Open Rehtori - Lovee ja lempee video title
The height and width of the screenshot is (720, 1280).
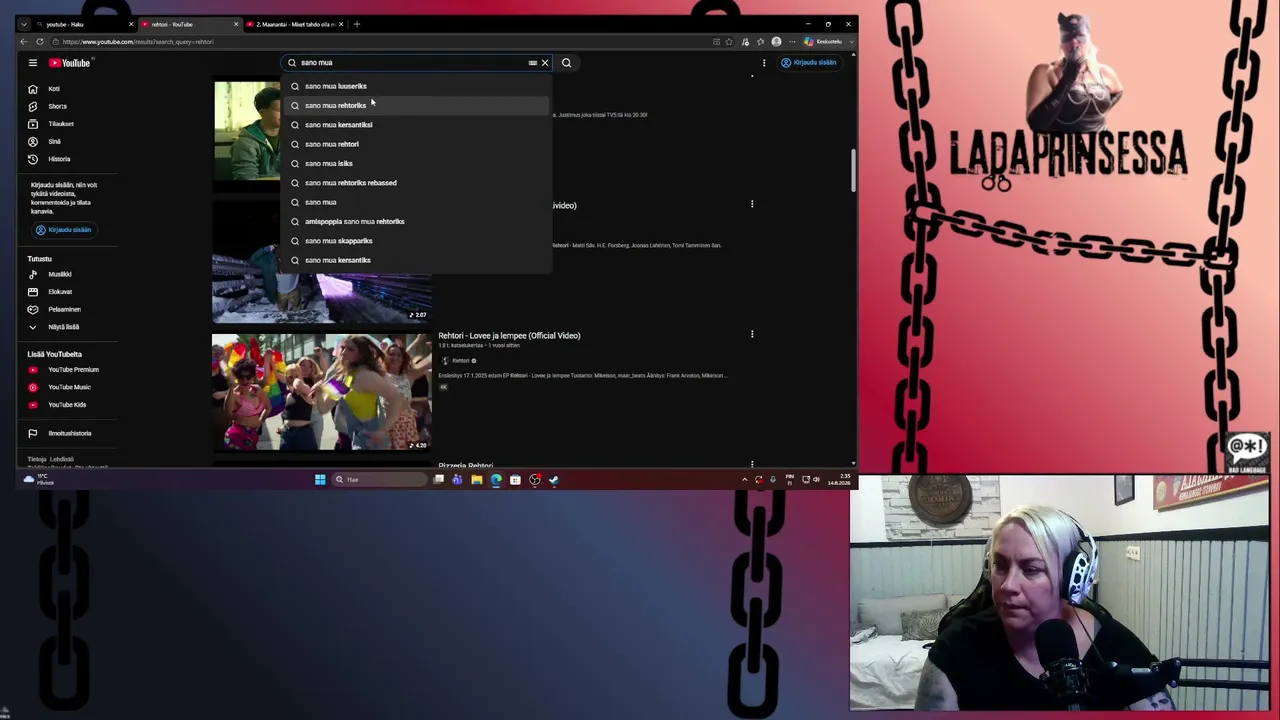509,336
